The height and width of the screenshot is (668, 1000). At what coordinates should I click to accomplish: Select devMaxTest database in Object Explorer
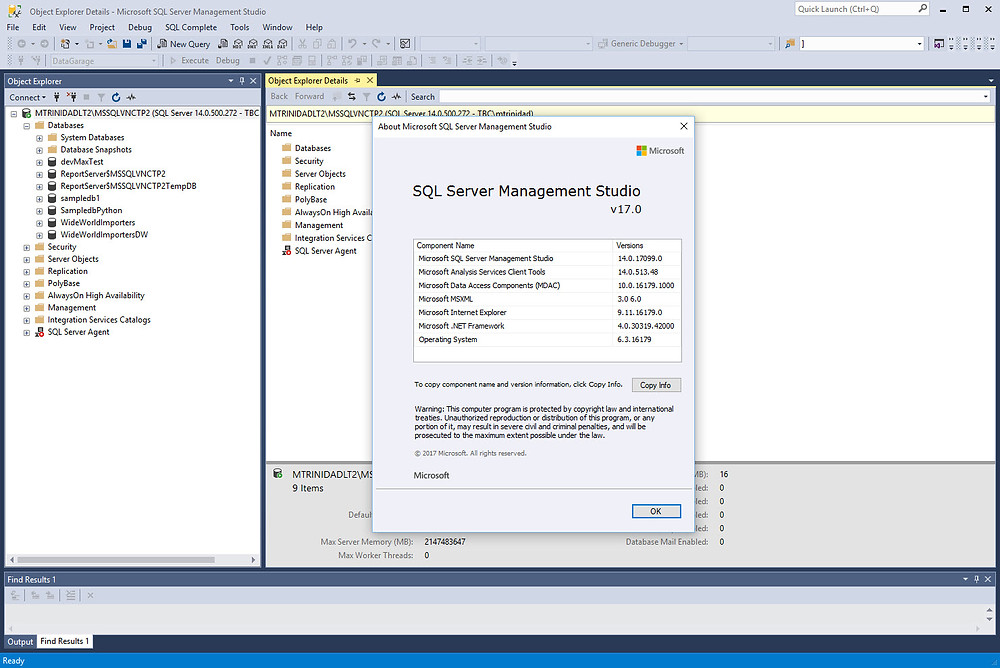pos(82,162)
